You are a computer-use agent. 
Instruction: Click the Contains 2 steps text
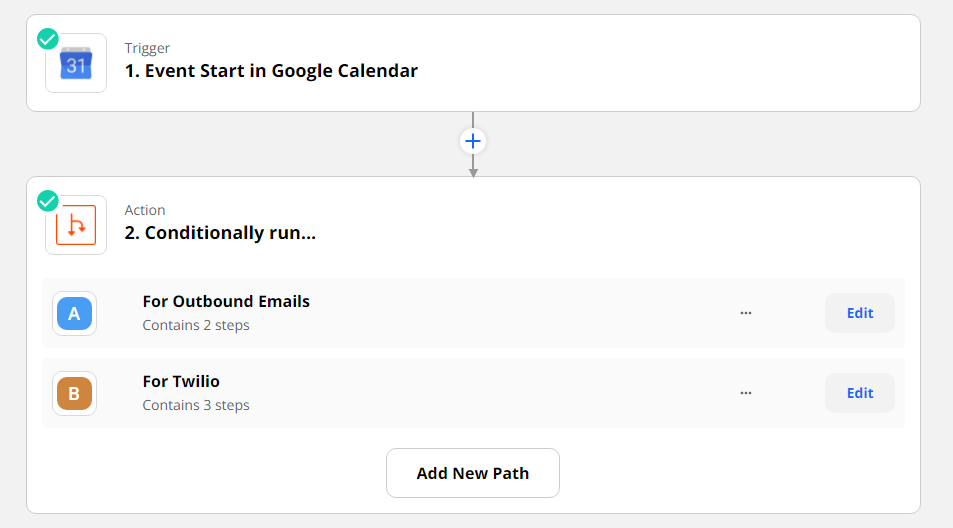[x=196, y=325]
